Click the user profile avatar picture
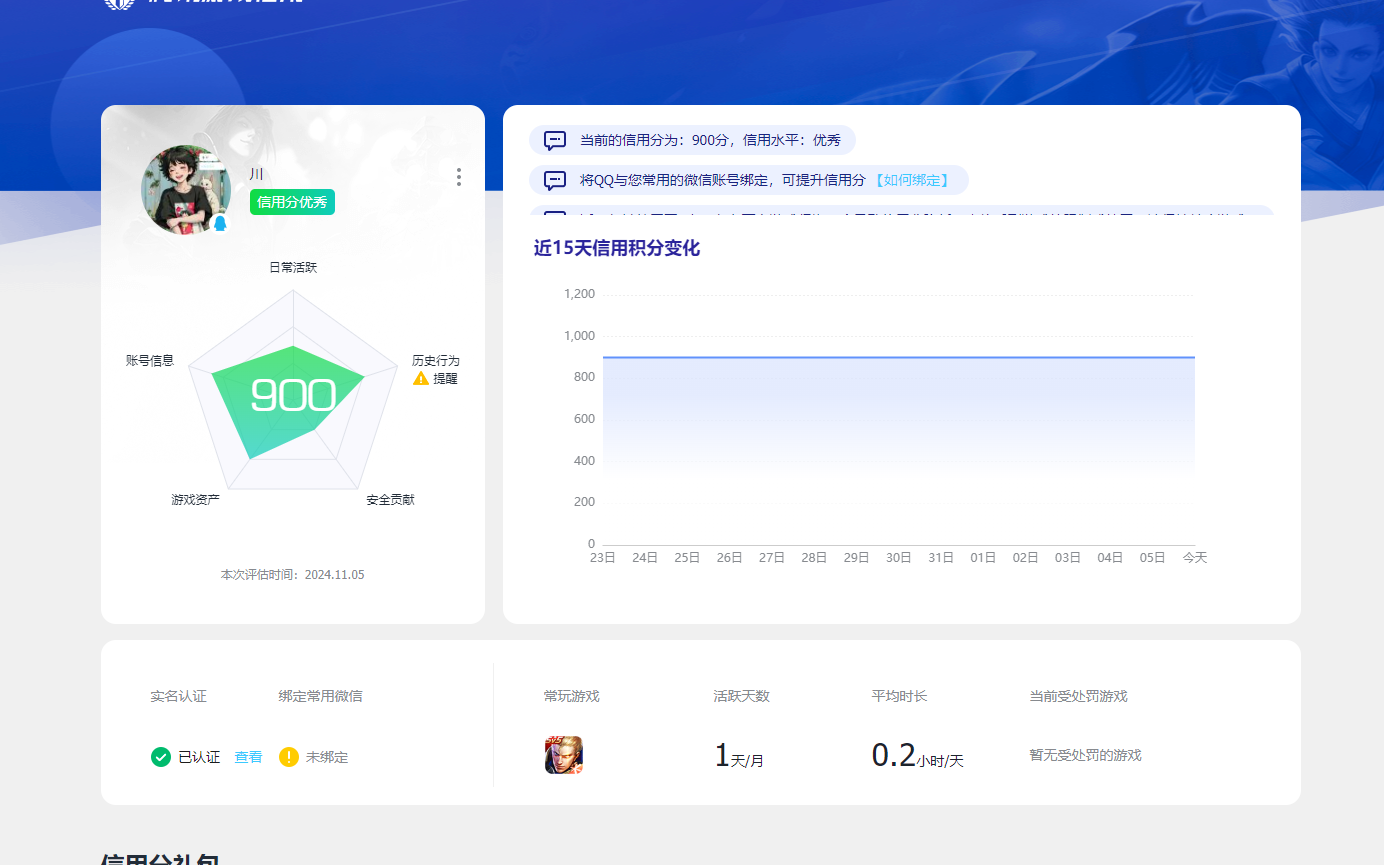 pos(186,190)
